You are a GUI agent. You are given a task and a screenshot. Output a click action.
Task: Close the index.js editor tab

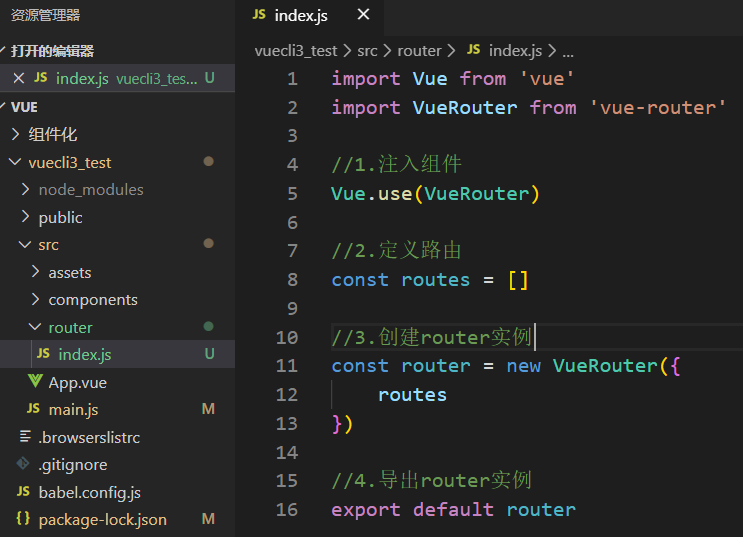(363, 15)
